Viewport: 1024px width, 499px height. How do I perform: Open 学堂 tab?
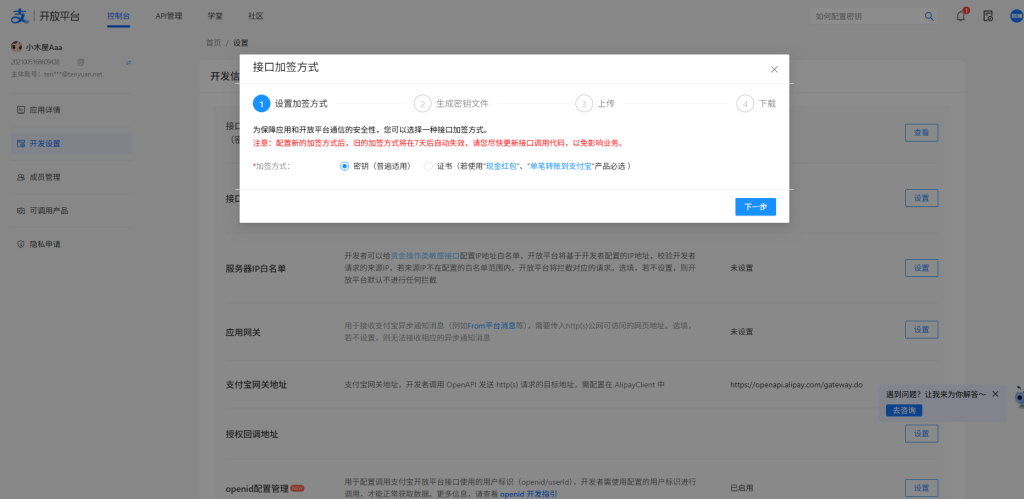(216, 16)
